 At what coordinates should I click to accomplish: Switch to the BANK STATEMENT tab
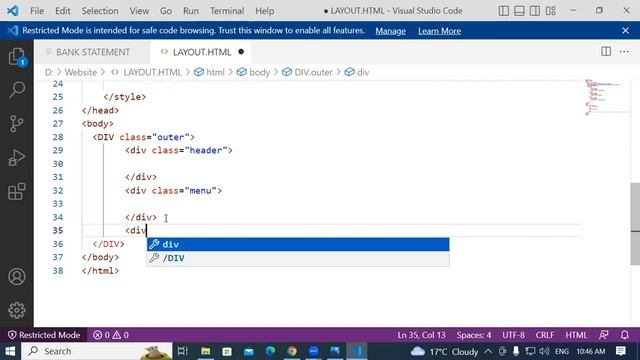tap(93, 52)
